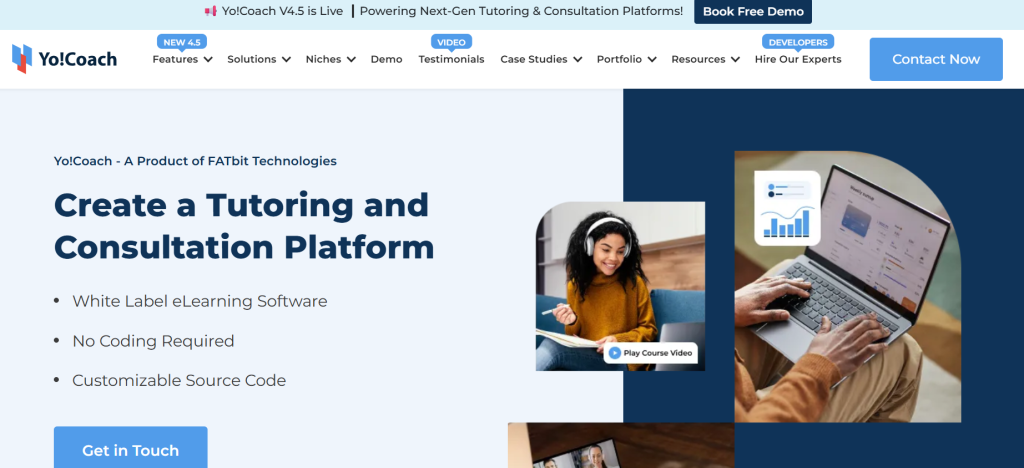Expand the Features dropdown chevron
Screen dimensions: 1024x468
(x=208, y=59)
